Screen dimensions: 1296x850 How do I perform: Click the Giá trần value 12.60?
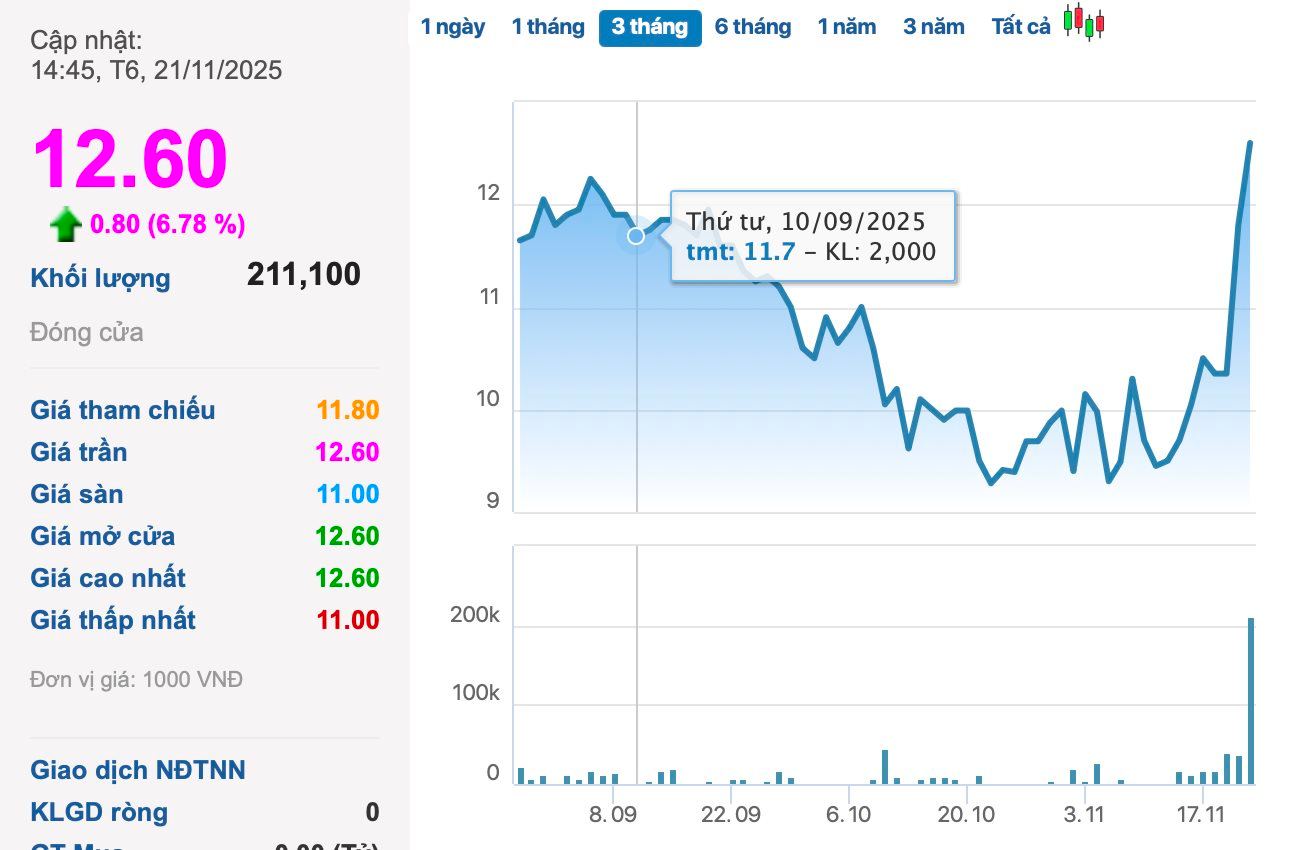[x=347, y=452]
